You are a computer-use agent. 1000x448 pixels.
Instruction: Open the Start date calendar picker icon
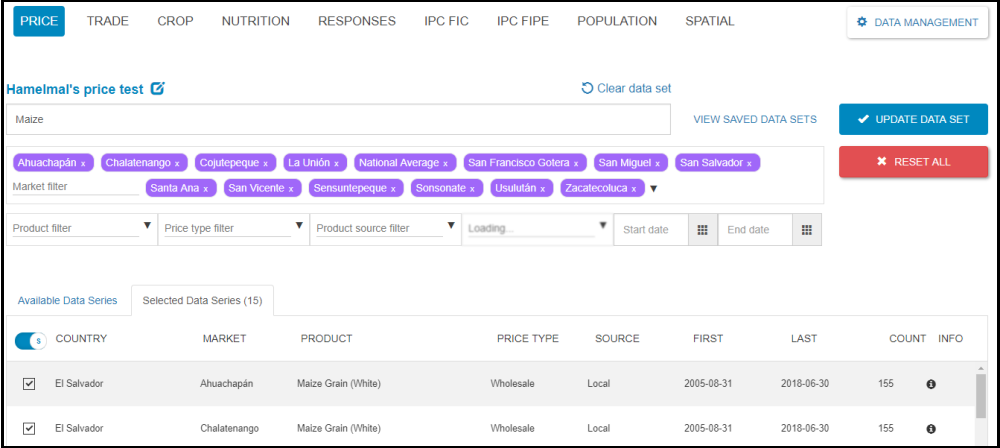pyautogui.click(x=702, y=229)
